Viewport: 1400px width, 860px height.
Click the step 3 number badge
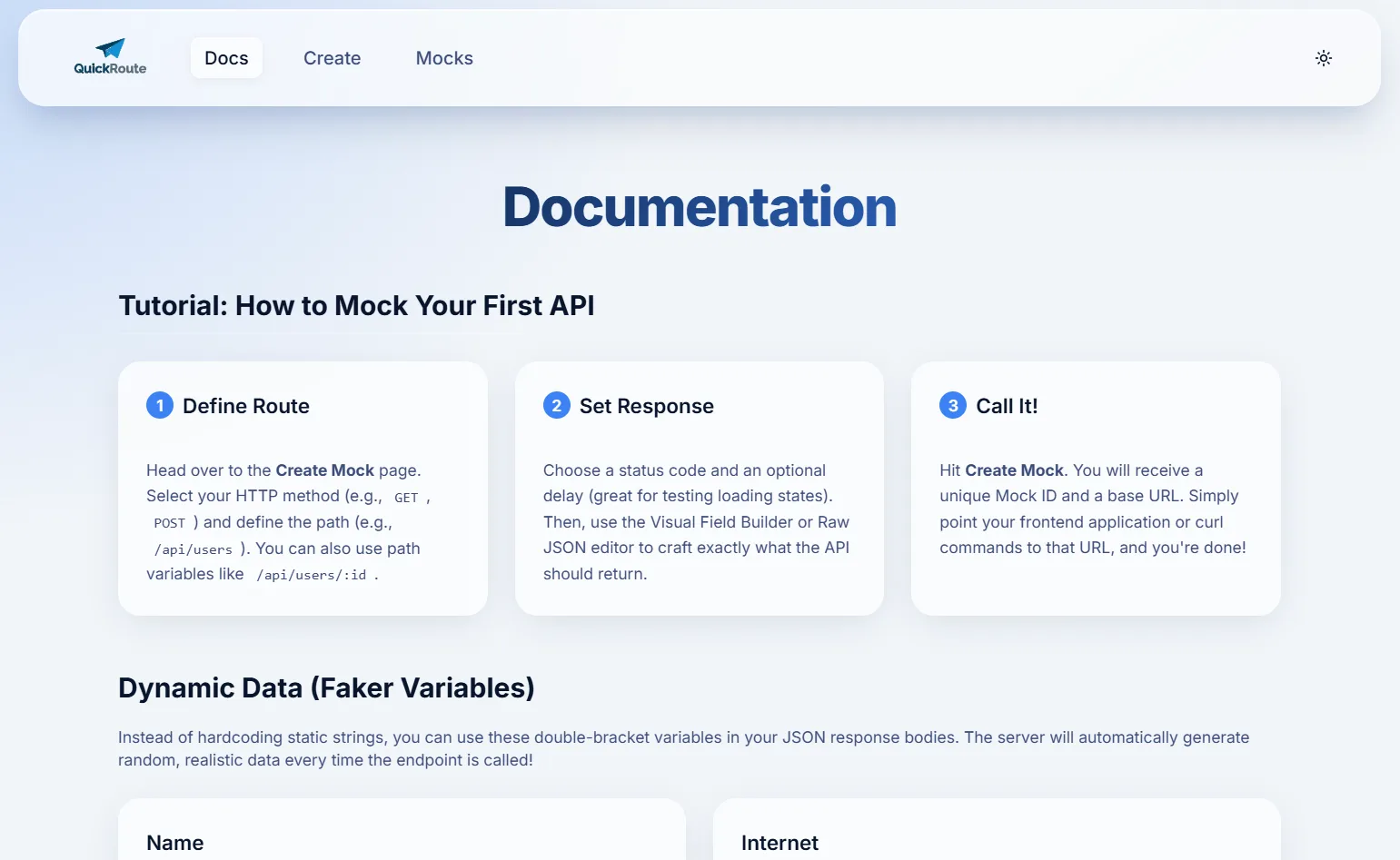(x=953, y=405)
